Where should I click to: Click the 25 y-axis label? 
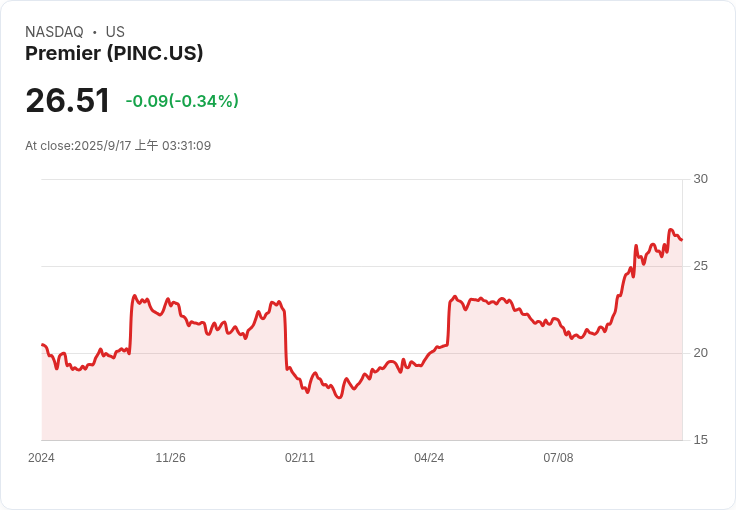click(x=700, y=266)
